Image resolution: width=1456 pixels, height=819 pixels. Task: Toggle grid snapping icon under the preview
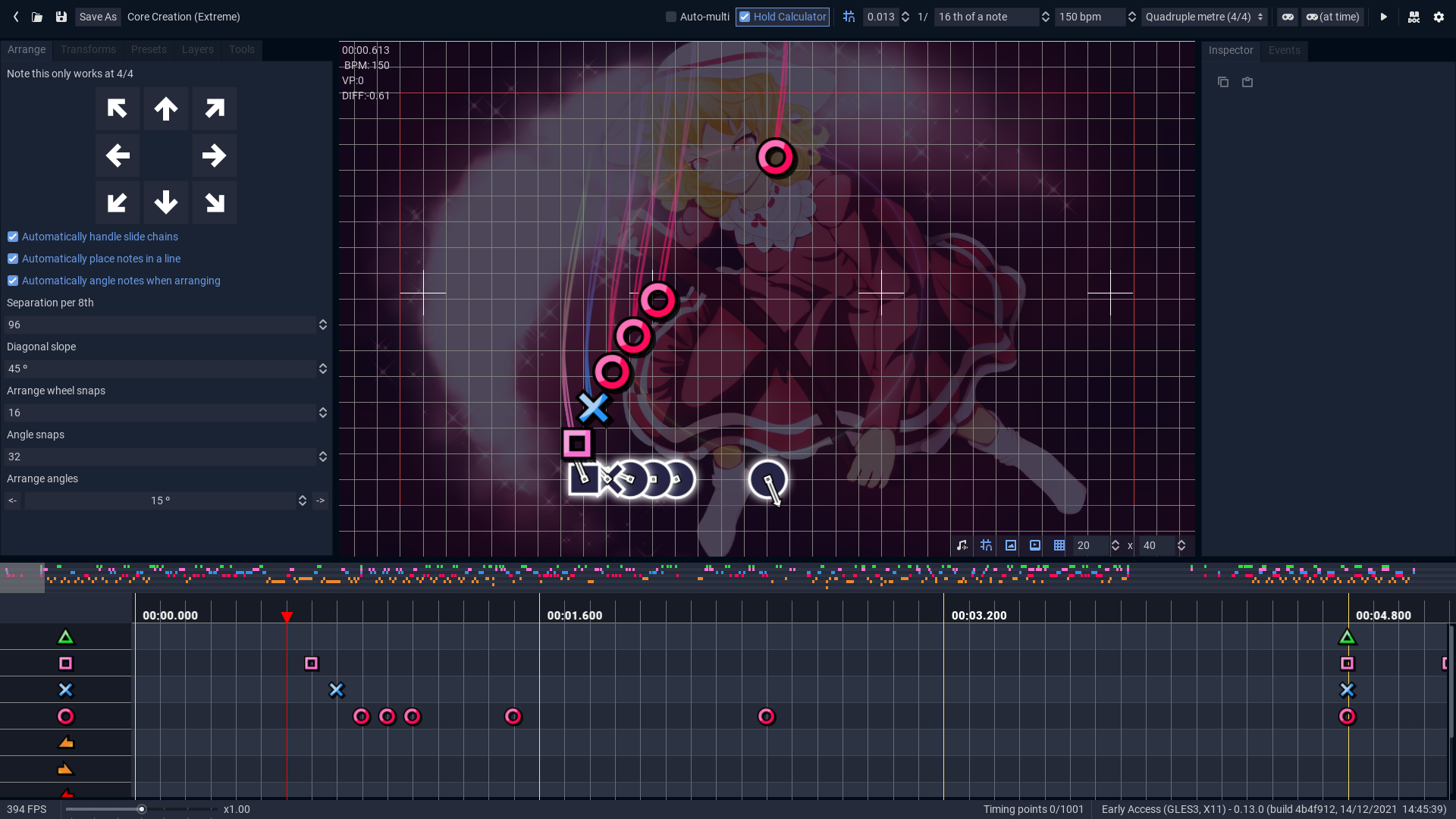(987, 546)
